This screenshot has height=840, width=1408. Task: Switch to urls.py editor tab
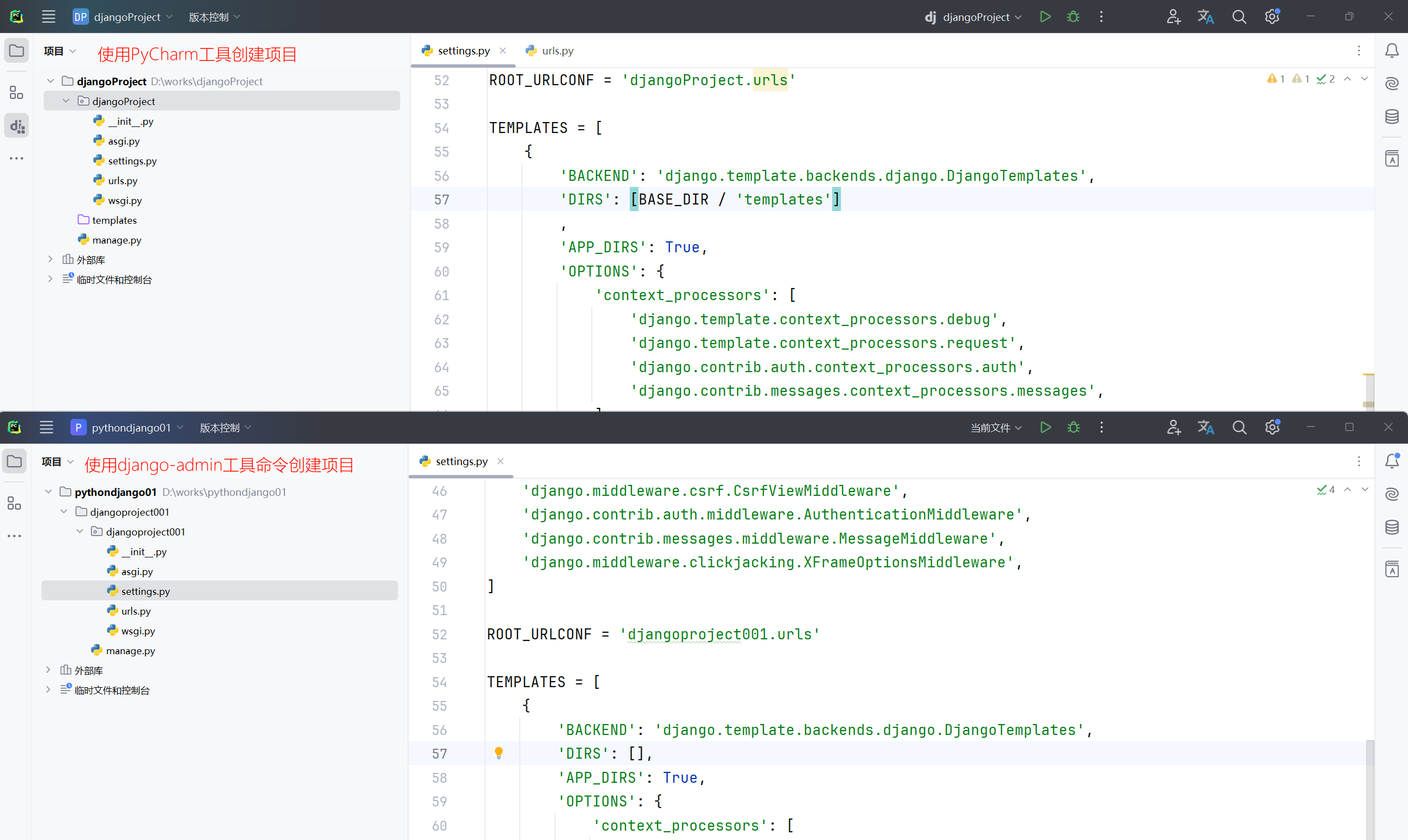pos(549,51)
